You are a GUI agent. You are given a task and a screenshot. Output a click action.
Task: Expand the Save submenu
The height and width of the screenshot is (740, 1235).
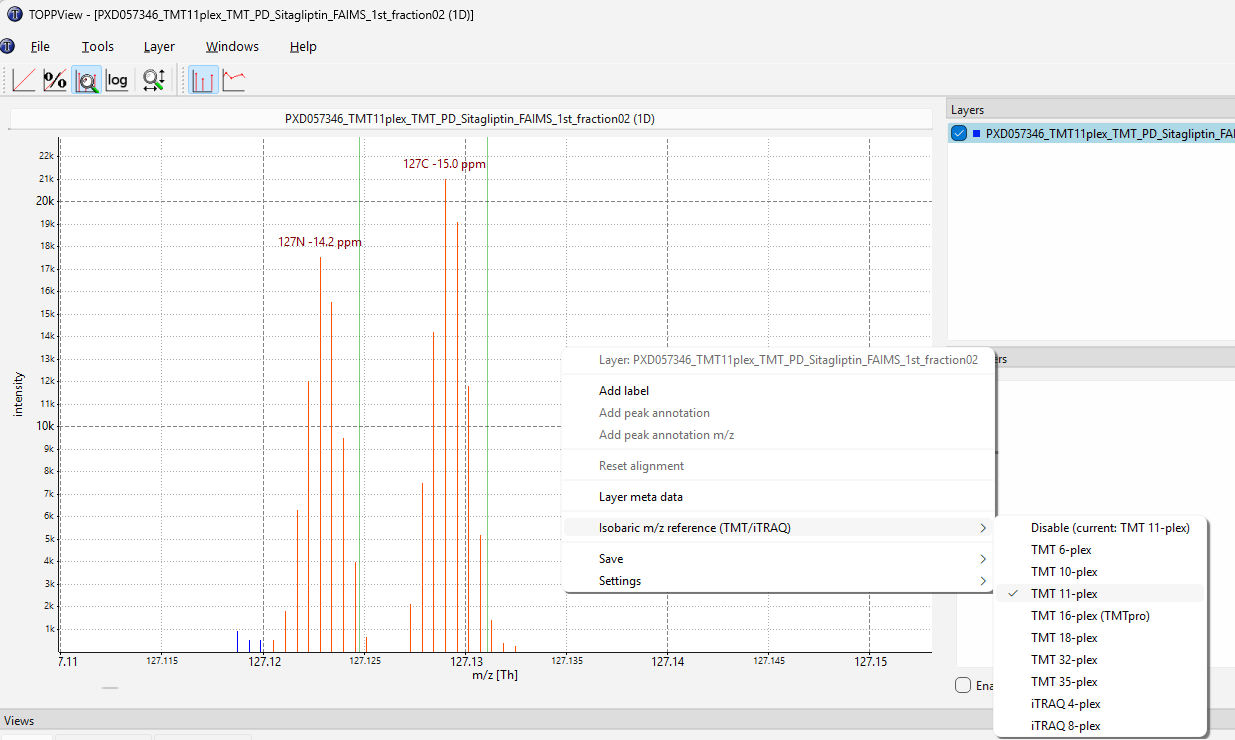coord(779,559)
